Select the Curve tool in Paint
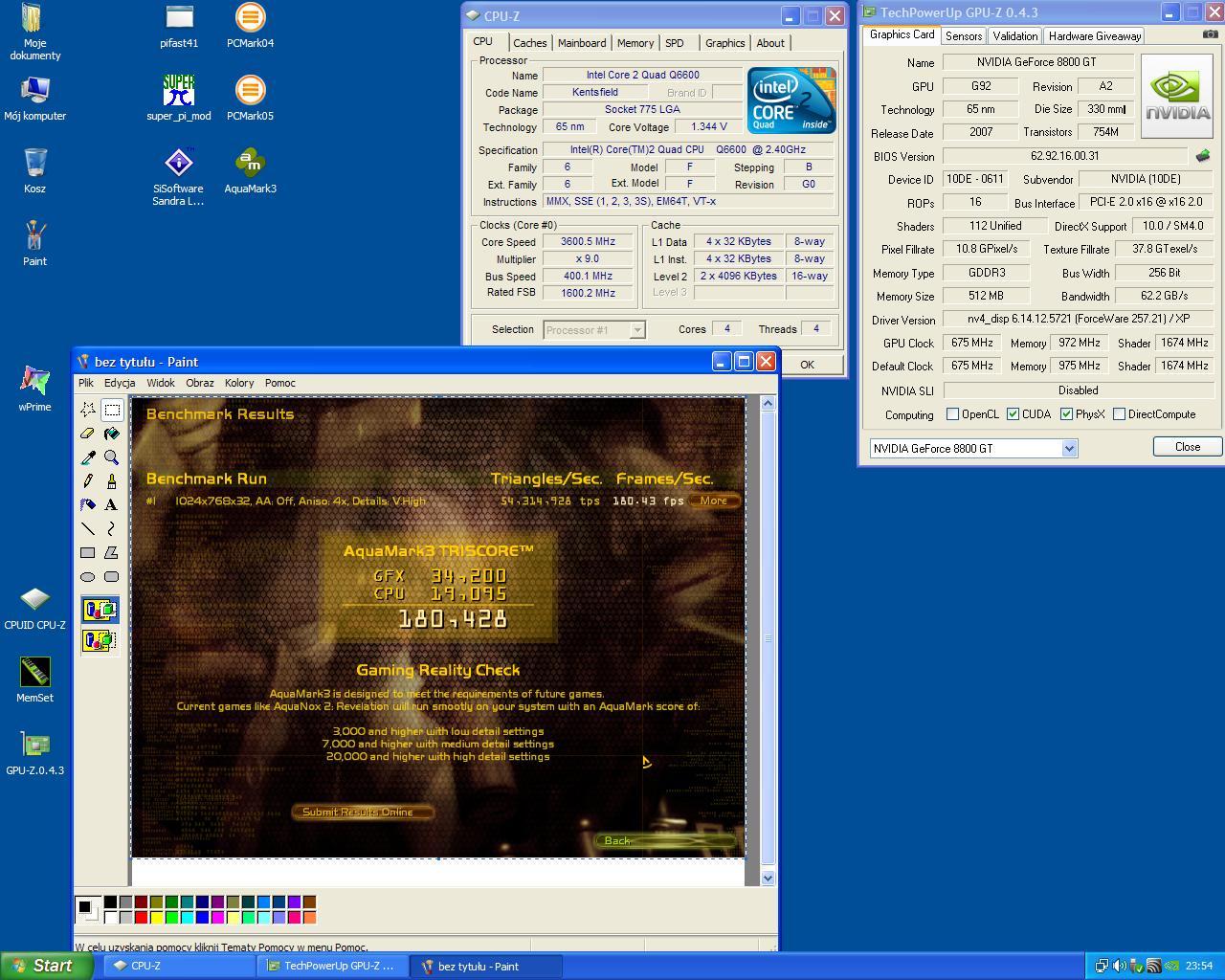This screenshot has width=1225, height=980. pyautogui.click(x=112, y=528)
